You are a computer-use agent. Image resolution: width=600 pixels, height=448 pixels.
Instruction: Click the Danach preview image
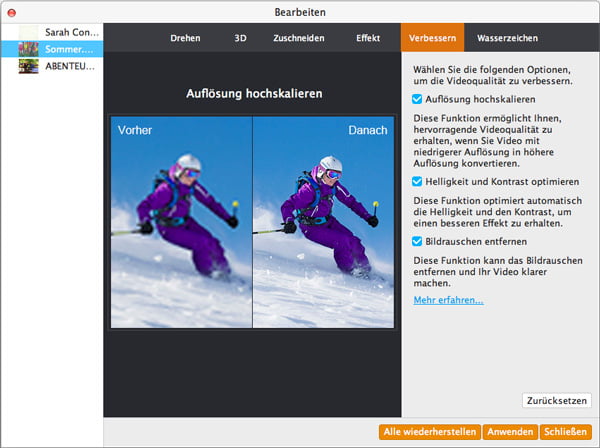tap(323, 222)
